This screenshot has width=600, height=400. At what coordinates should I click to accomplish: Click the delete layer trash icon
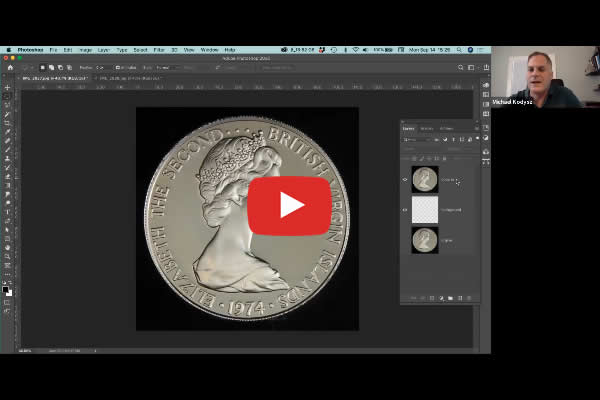tap(469, 298)
